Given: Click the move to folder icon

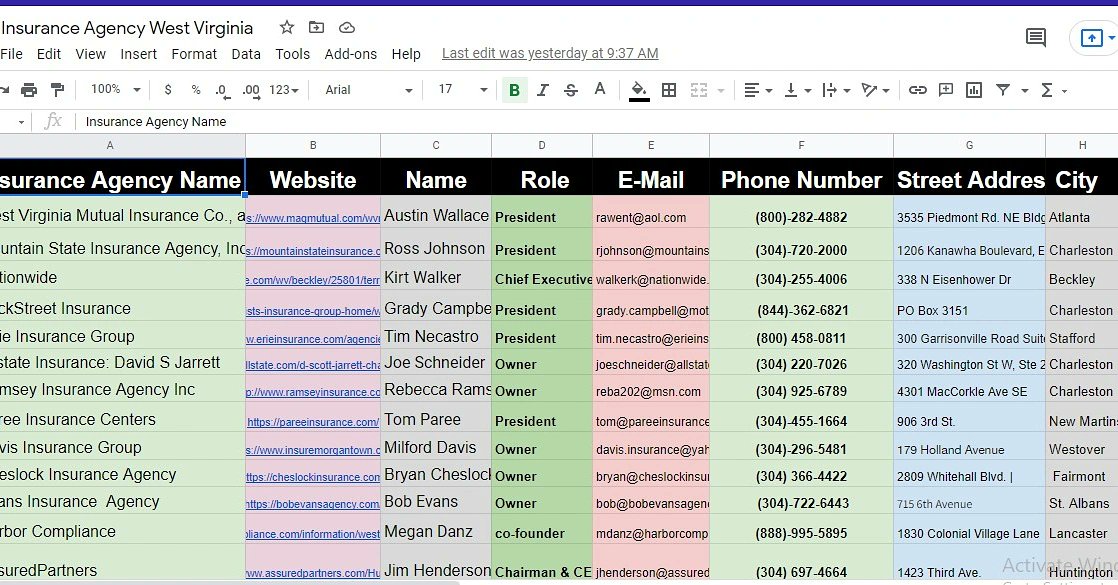Looking at the screenshot, I should 316,28.
